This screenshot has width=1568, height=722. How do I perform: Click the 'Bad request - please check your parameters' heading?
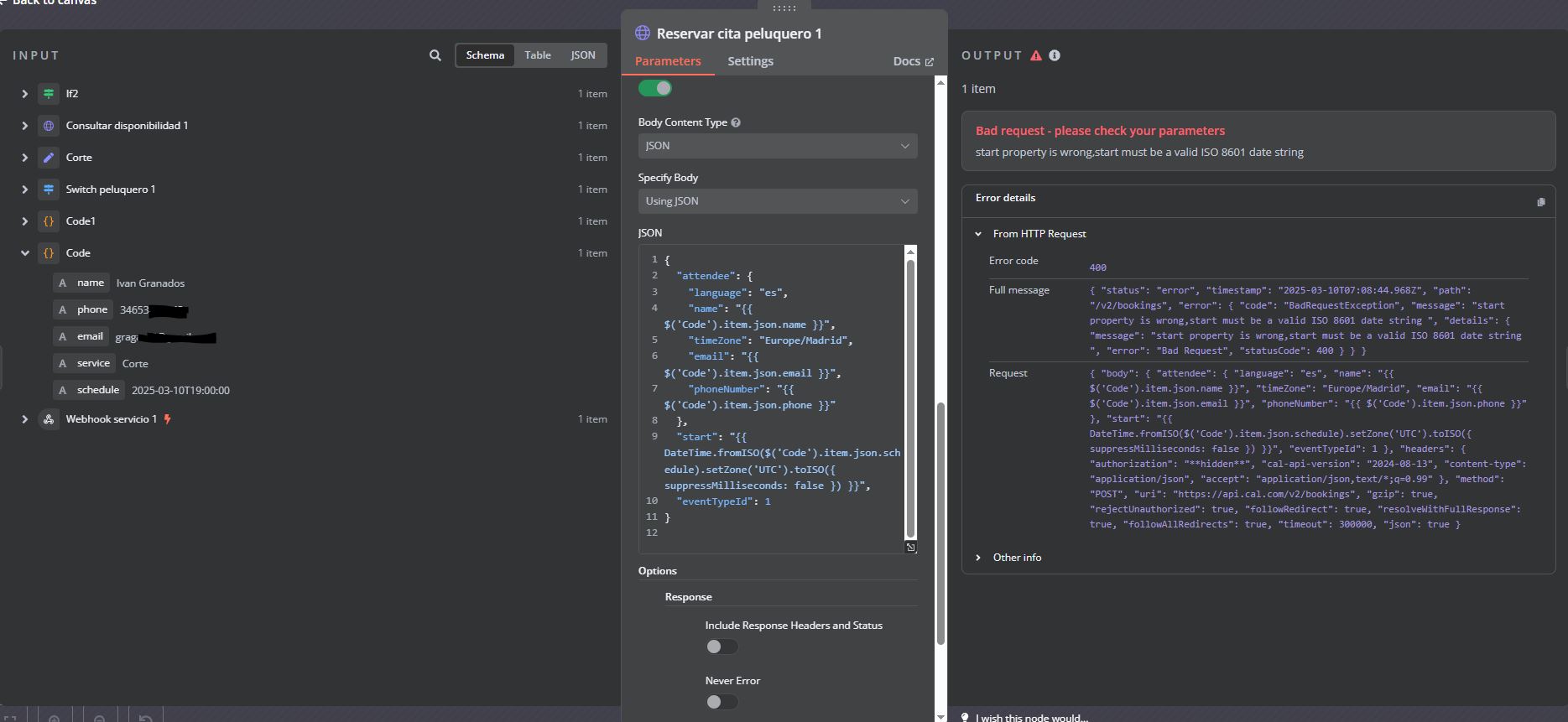(x=1100, y=131)
